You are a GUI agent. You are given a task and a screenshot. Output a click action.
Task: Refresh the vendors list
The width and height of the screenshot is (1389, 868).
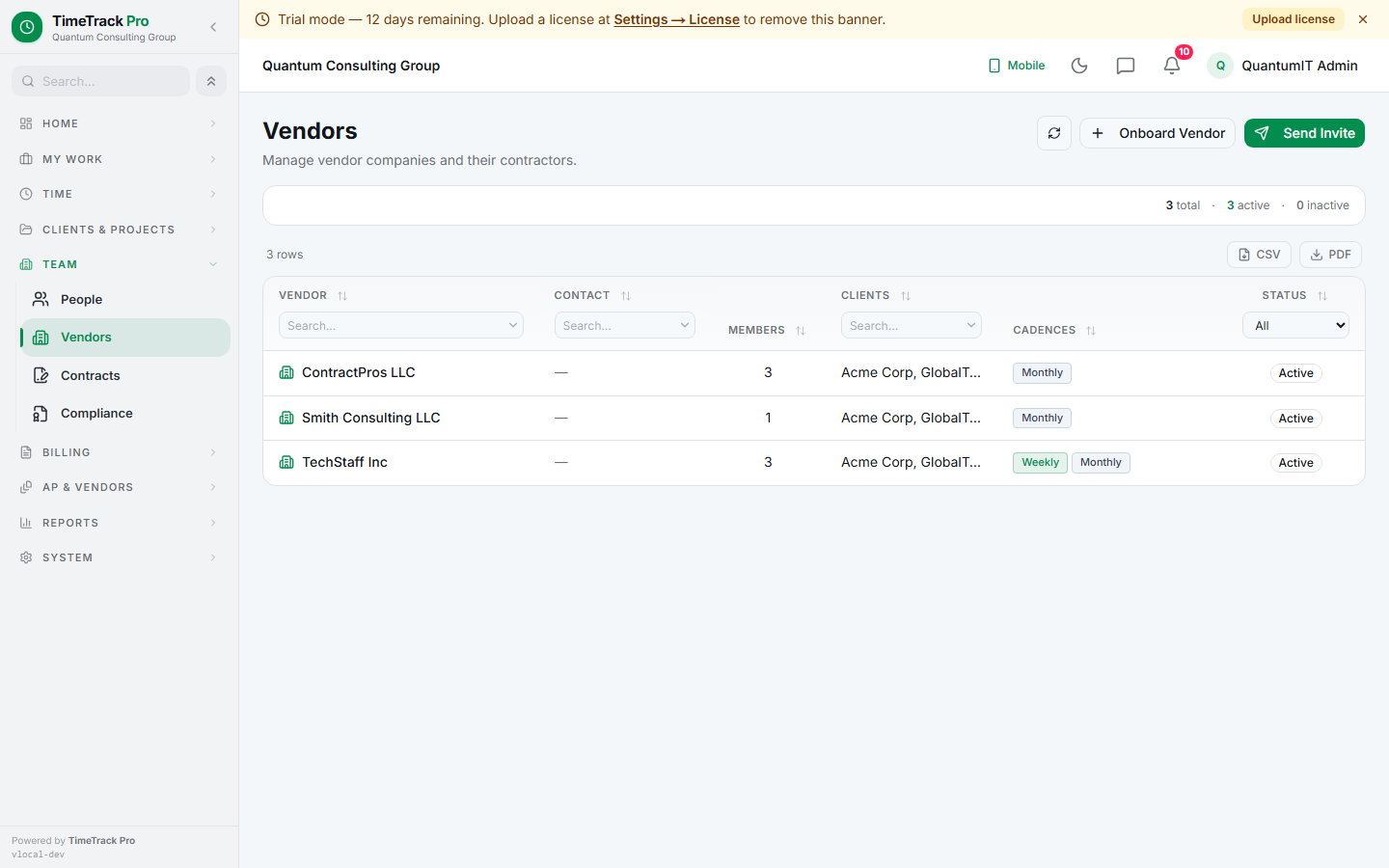[x=1054, y=133]
